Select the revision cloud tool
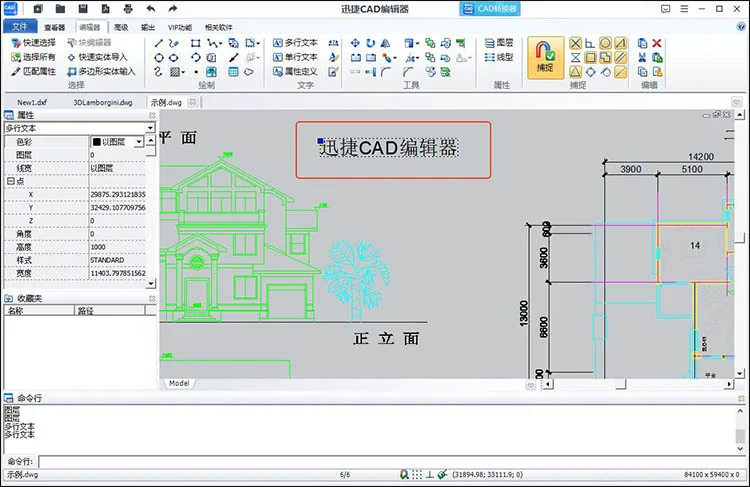Image resolution: width=750 pixels, height=487 pixels. point(249,72)
